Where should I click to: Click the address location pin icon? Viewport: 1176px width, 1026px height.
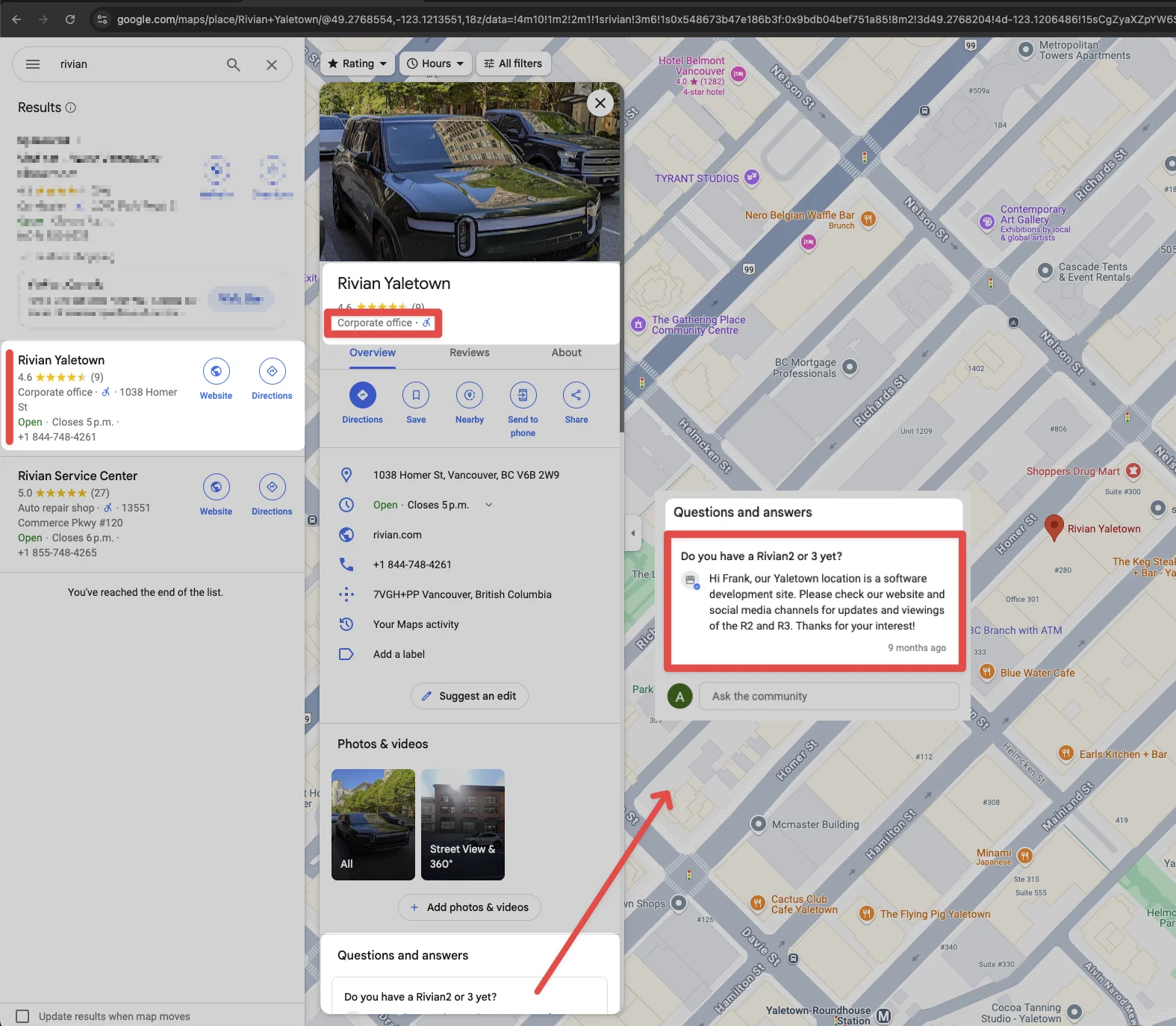pos(346,475)
